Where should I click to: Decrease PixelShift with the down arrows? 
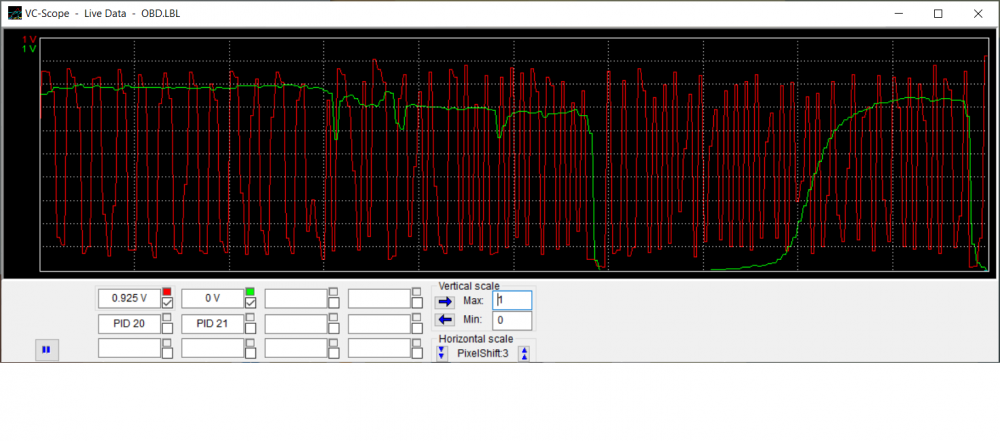click(441, 354)
